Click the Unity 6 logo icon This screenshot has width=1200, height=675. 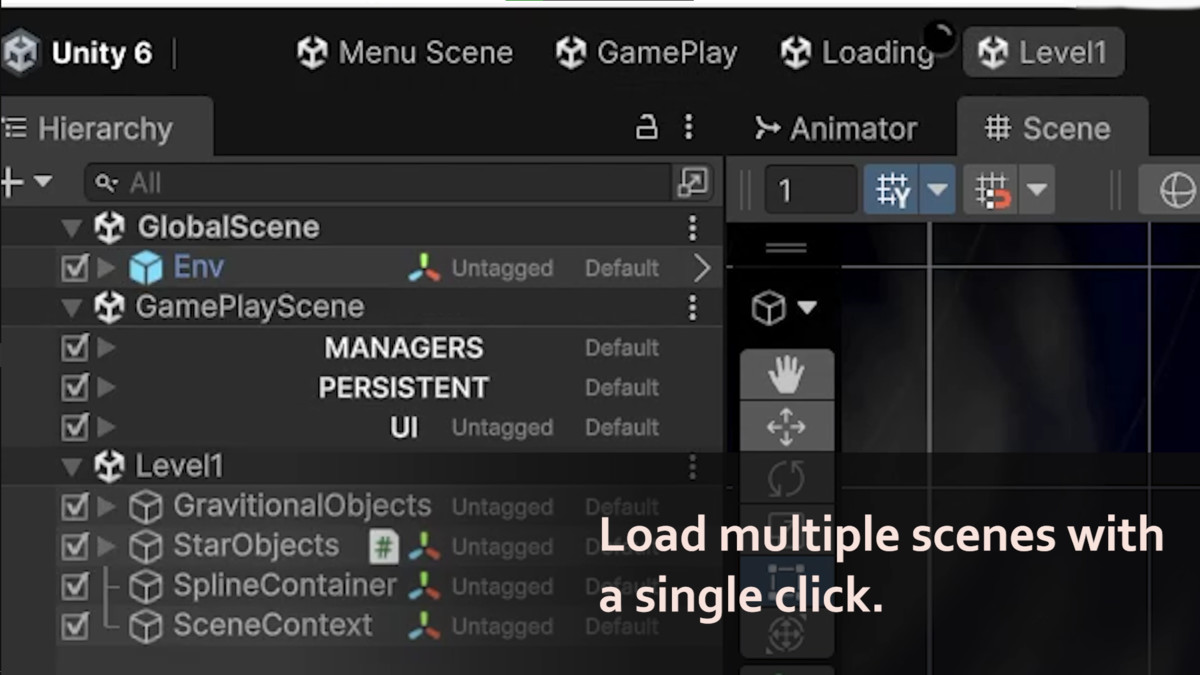[19, 52]
